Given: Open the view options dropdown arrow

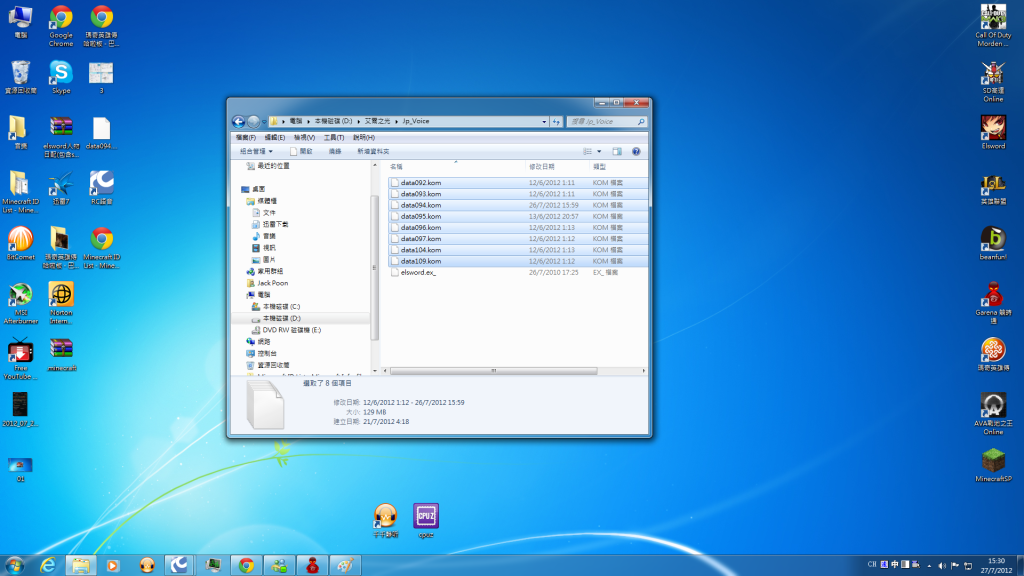Looking at the screenshot, I should (x=600, y=151).
